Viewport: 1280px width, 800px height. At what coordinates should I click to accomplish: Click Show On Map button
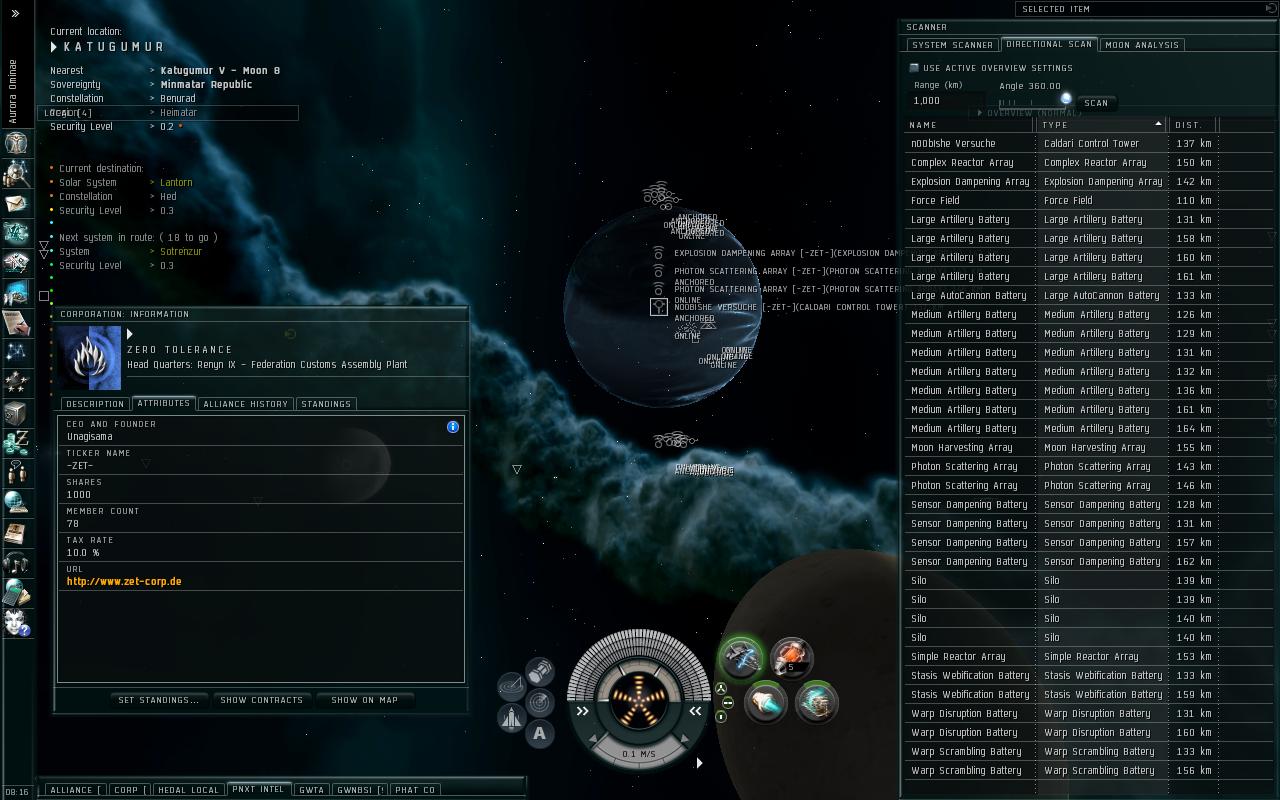click(365, 700)
